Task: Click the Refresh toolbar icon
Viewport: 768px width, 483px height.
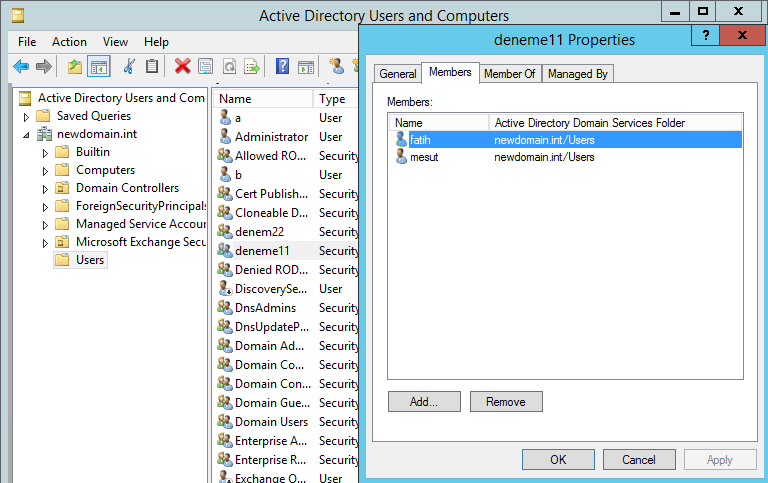Action: [229, 67]
